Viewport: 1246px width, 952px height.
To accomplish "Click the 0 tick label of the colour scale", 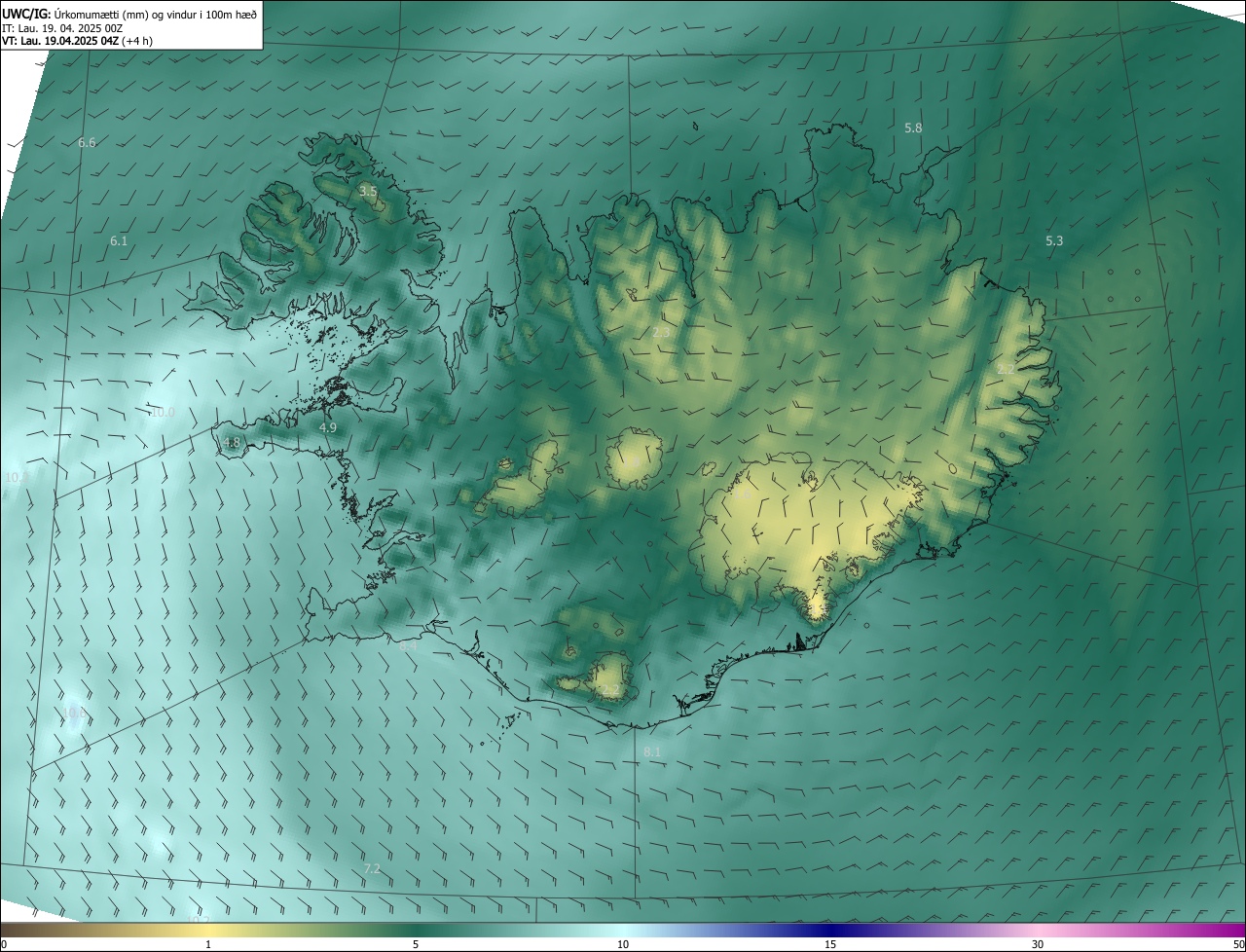I will pos(4,944).
